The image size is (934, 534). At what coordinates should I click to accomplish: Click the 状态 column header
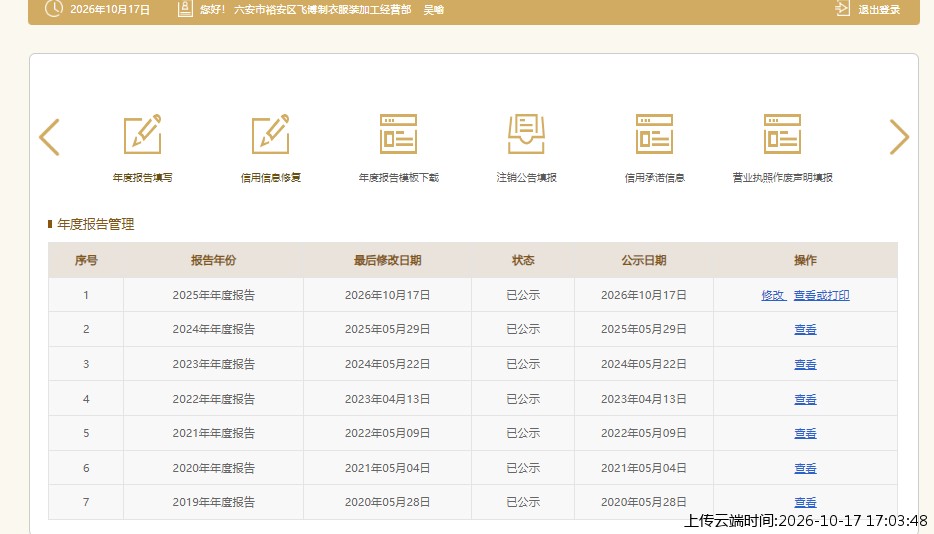tap(523, 260)
